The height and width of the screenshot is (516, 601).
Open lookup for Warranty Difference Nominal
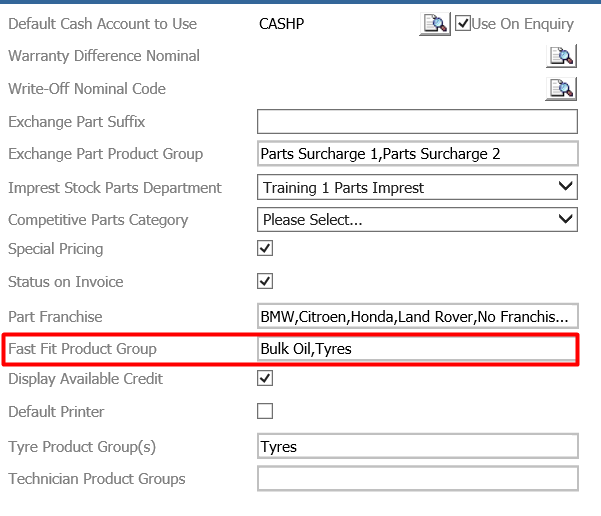point(561,56)
